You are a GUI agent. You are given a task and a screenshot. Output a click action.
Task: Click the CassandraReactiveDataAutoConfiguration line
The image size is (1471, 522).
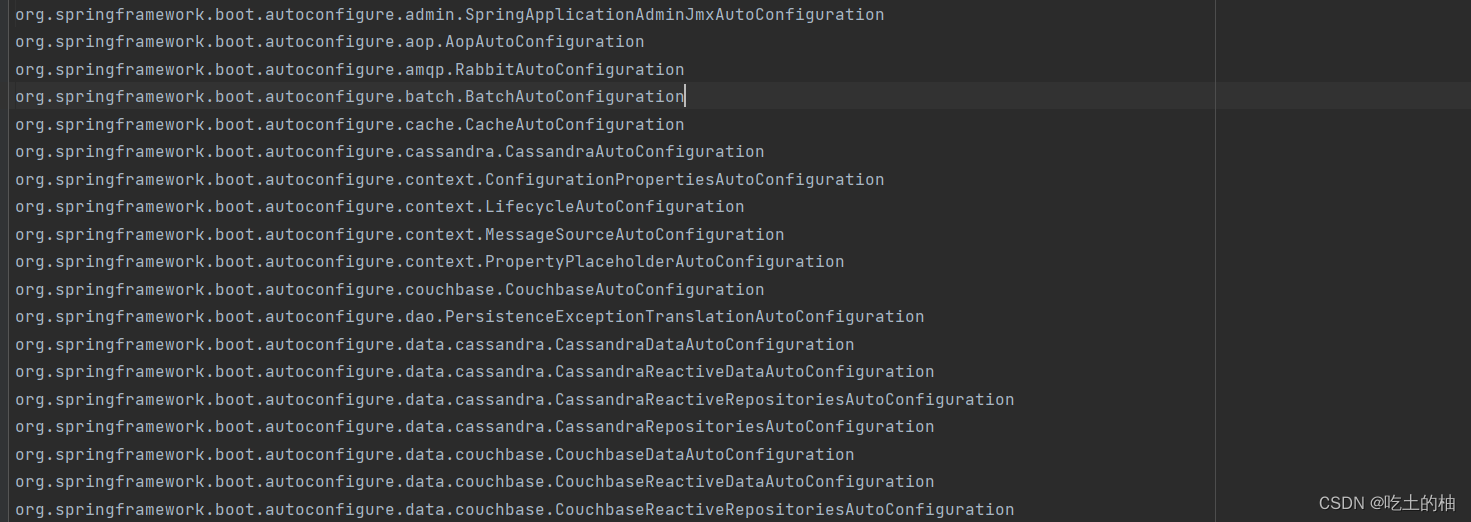(x=475, y=372)
